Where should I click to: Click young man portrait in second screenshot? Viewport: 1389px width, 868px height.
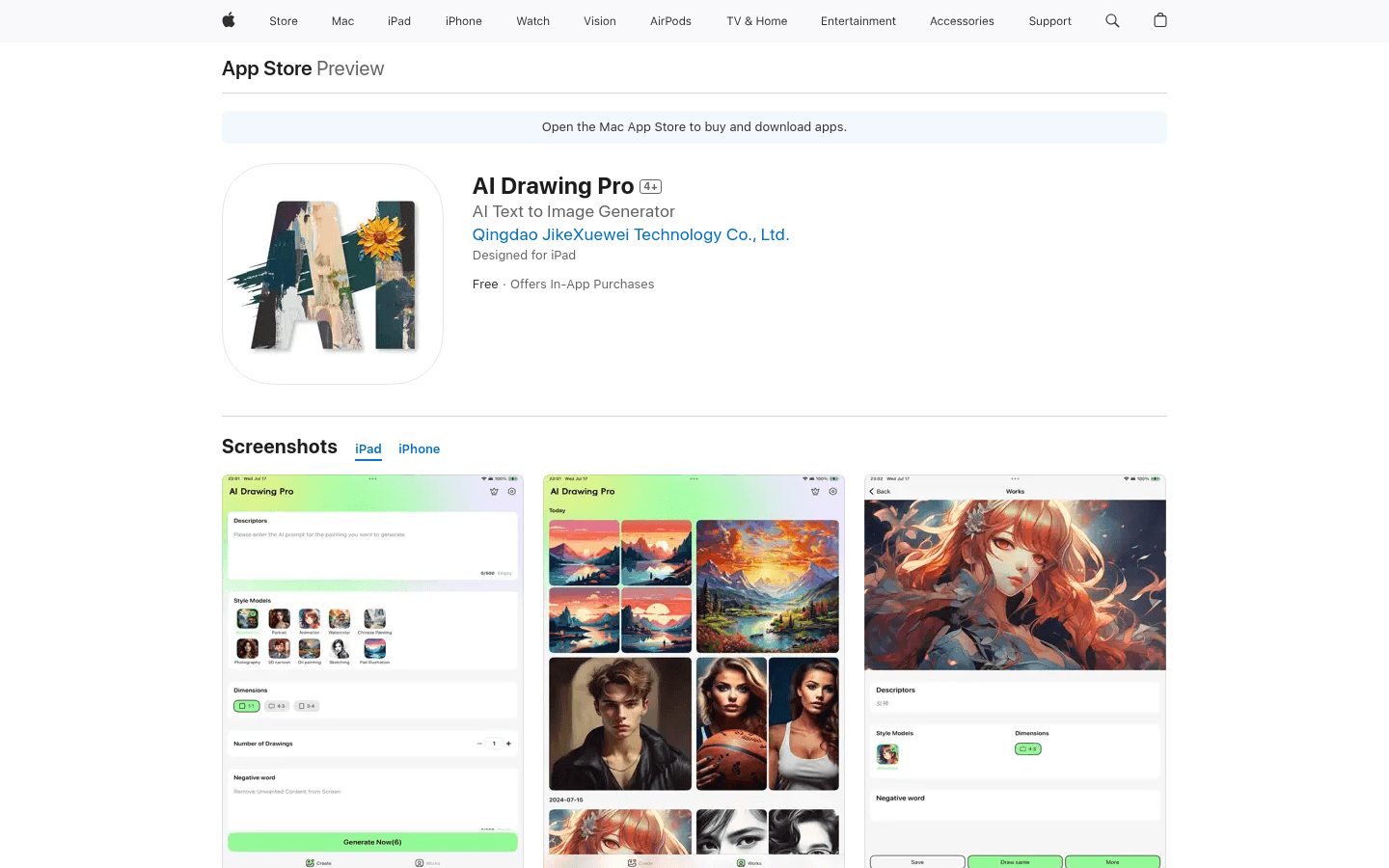pos(620,724)
